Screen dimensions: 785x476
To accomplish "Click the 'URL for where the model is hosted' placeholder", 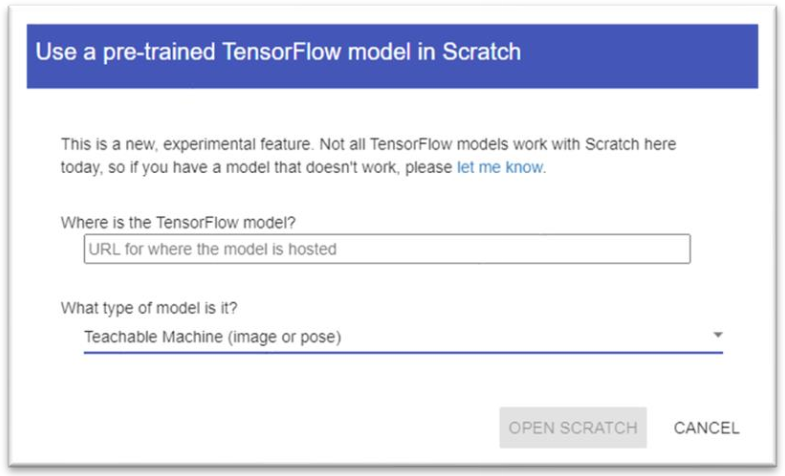I will point(212,249).
